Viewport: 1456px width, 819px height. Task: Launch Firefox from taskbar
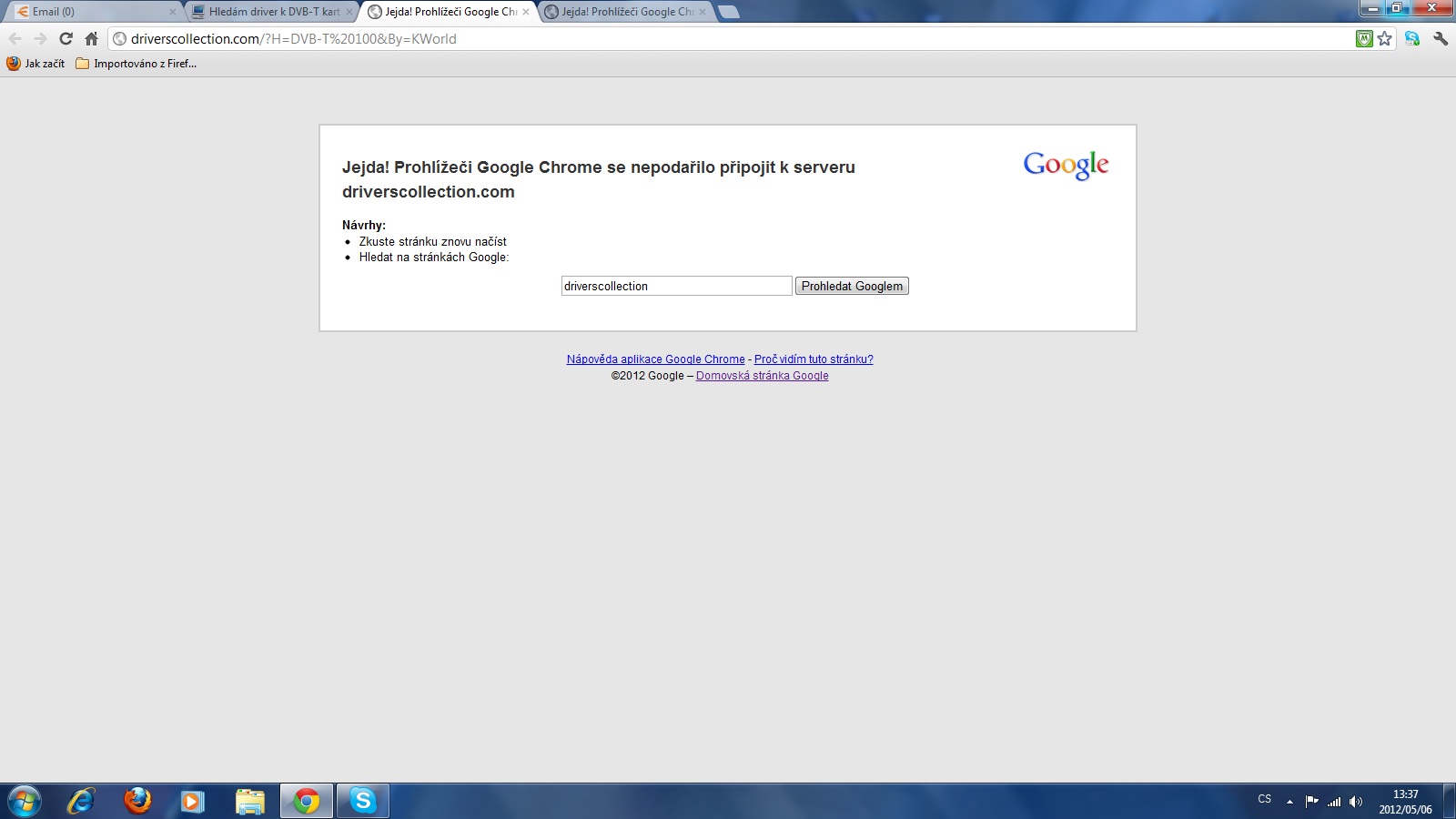coord(137,801)
